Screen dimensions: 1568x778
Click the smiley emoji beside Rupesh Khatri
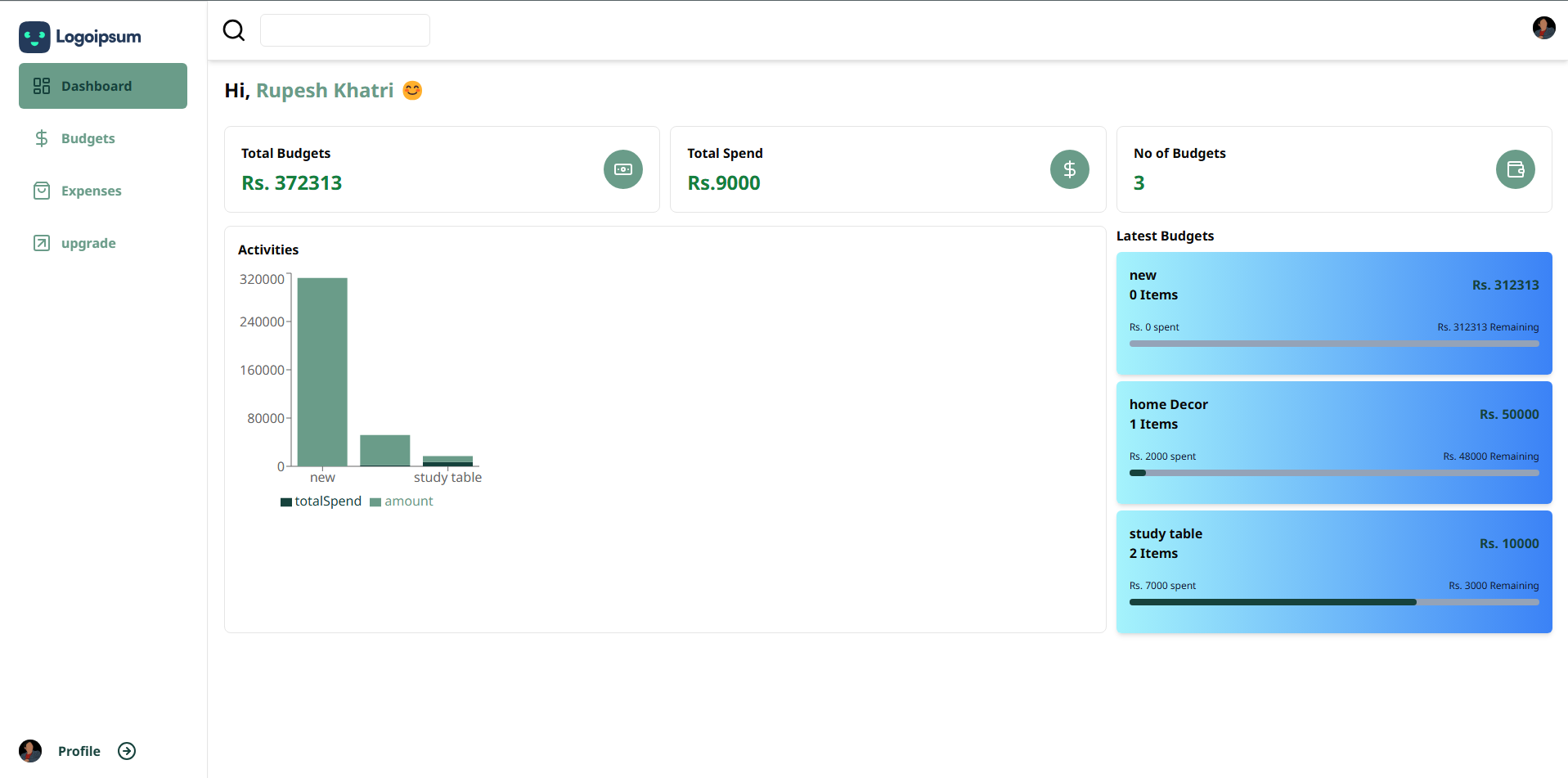coord(413,90)
